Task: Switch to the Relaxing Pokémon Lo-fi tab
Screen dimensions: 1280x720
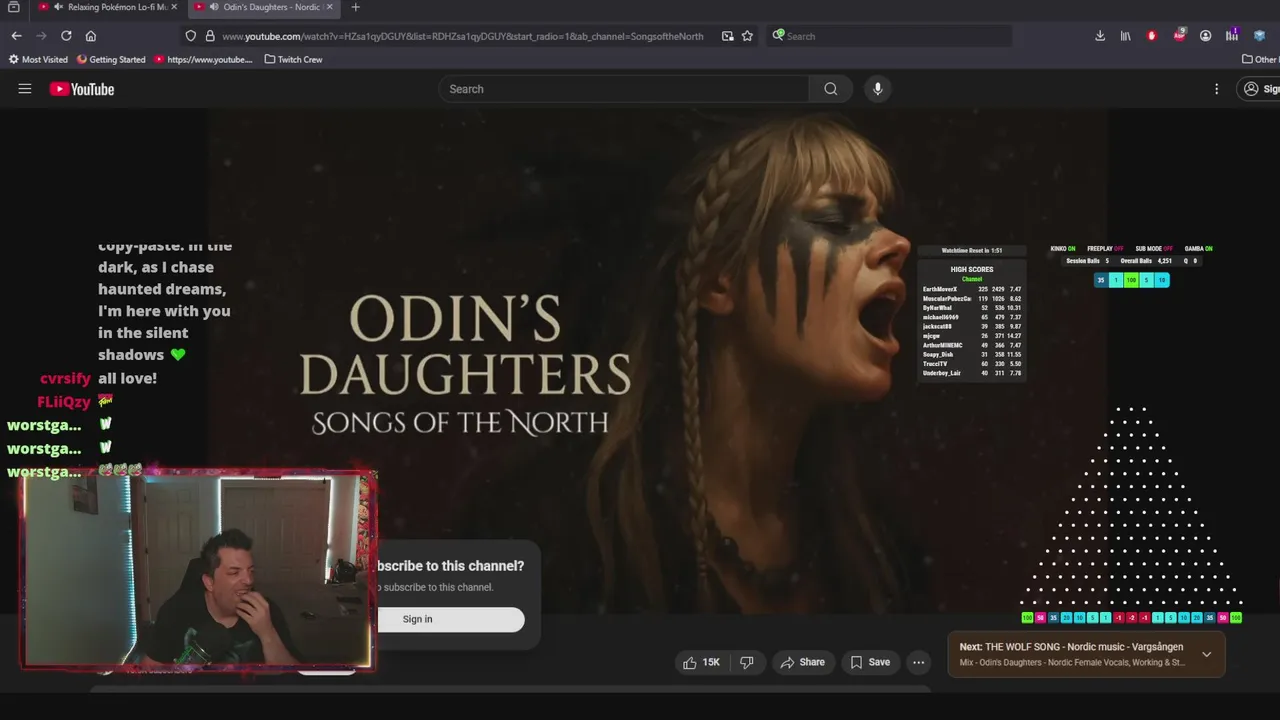Action: (x=107, y=7)
